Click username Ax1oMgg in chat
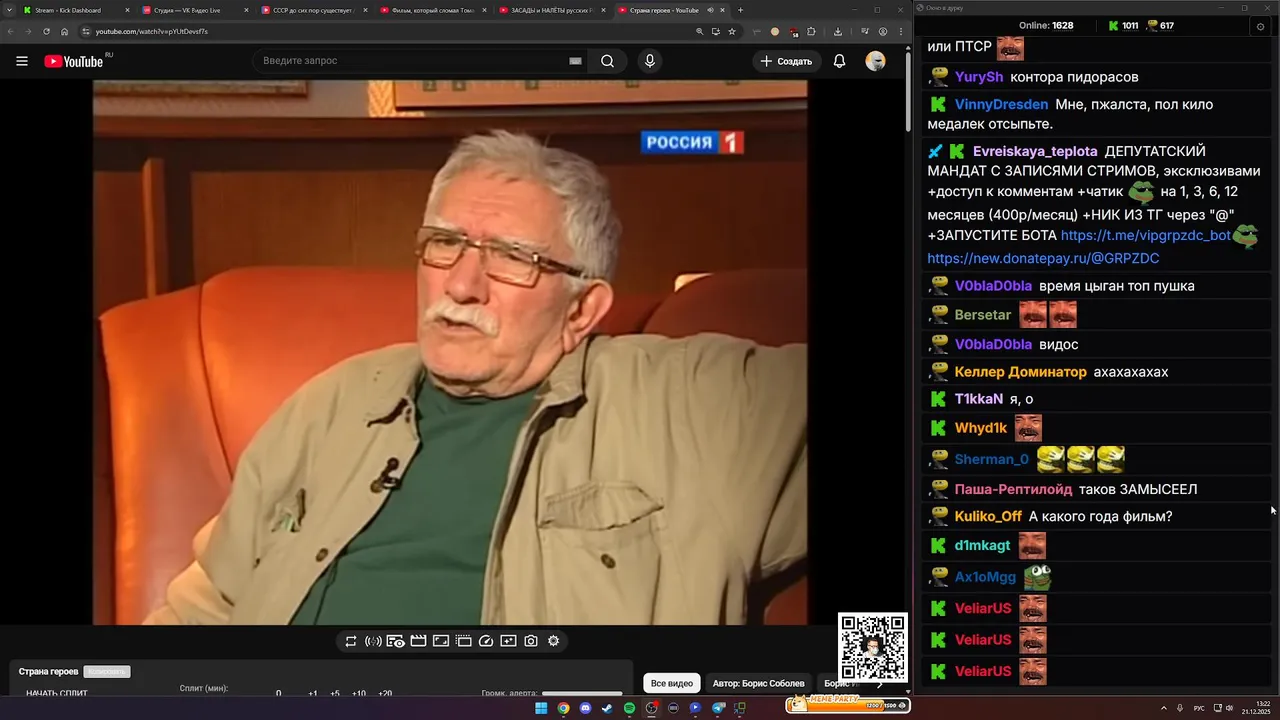Viewport: 1280px width, 720px height. click(986, 577)
